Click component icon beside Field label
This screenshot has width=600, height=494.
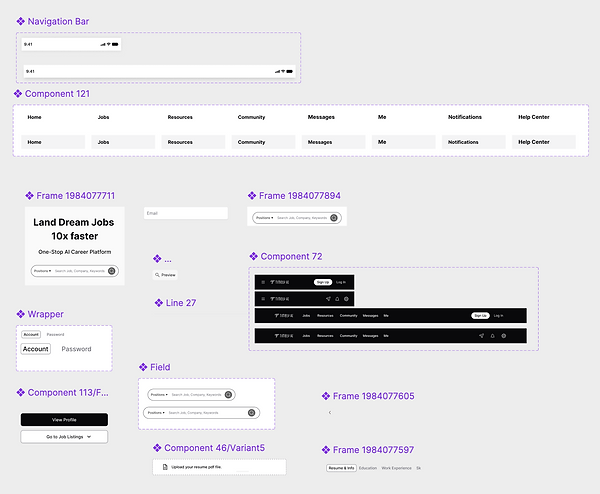tap(143, 367)
